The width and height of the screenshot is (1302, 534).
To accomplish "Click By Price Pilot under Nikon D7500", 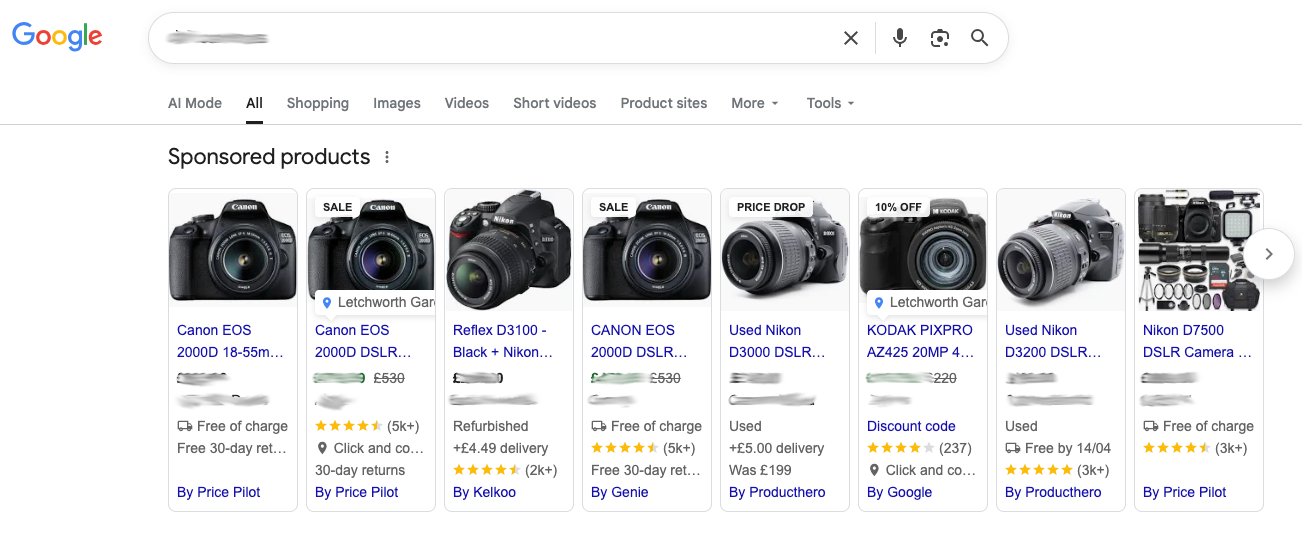I will [x=1185, y=492].
